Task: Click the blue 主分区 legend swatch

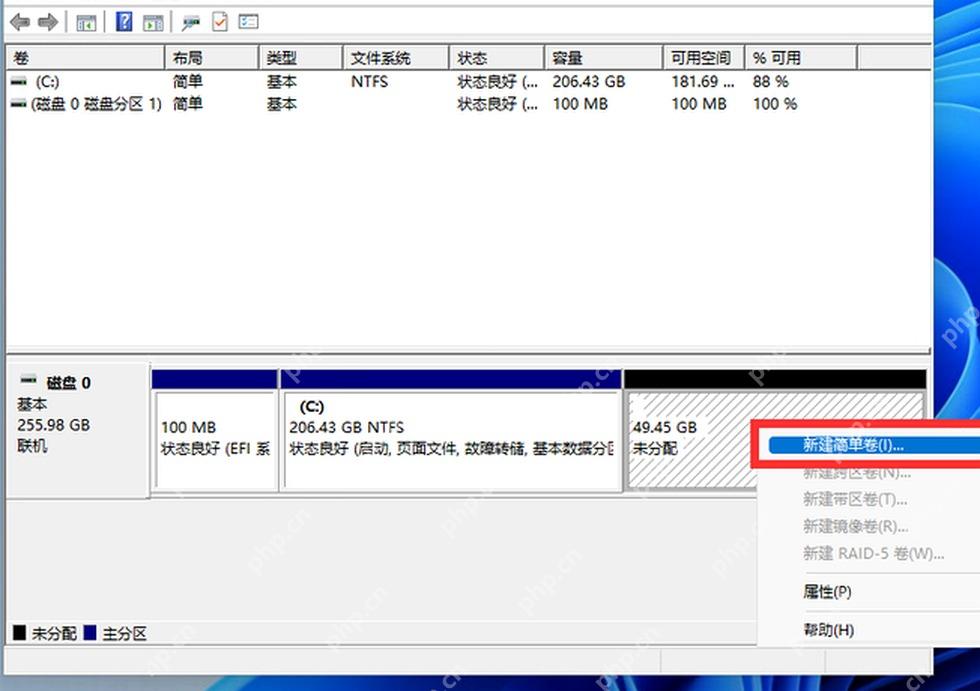Action: [90, 633]
